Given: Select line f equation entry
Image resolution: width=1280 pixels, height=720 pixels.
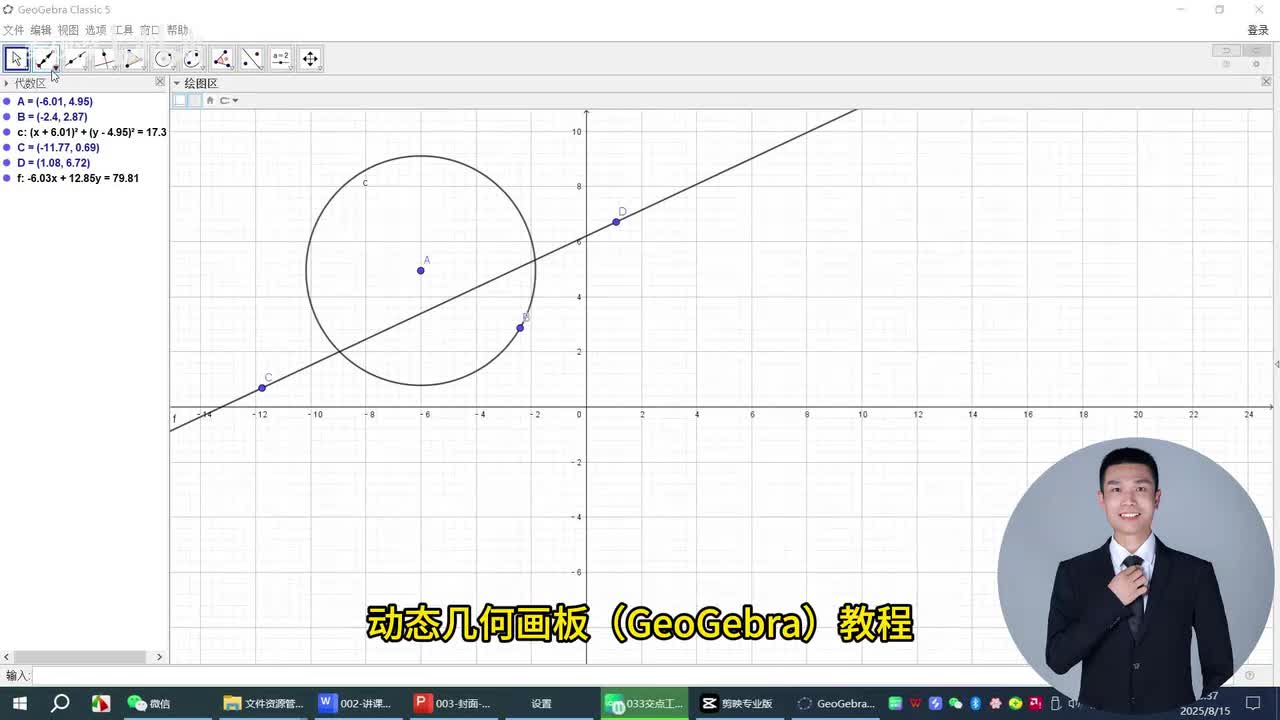Looking at the screenshot, I should tap(78, 178).
